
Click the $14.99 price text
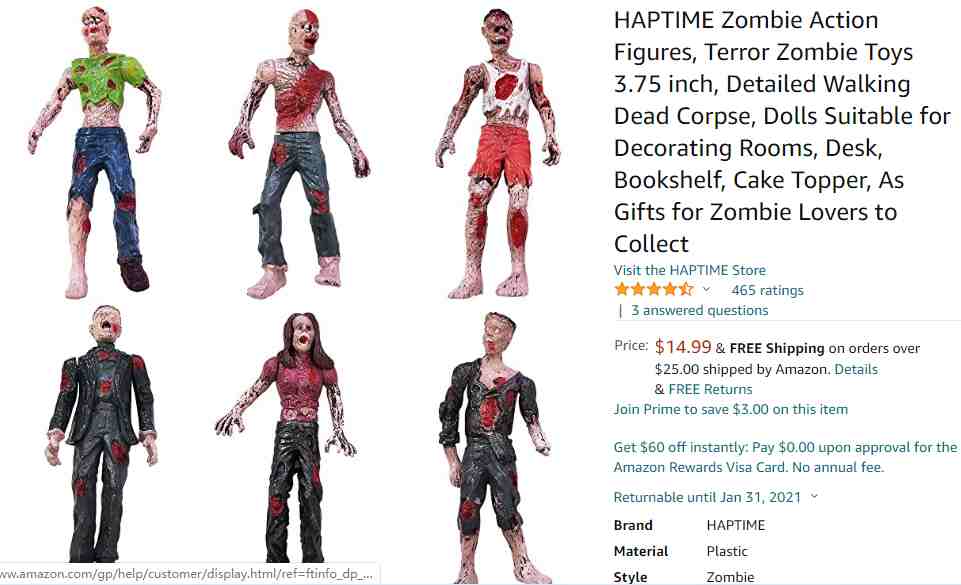point(683,347)
